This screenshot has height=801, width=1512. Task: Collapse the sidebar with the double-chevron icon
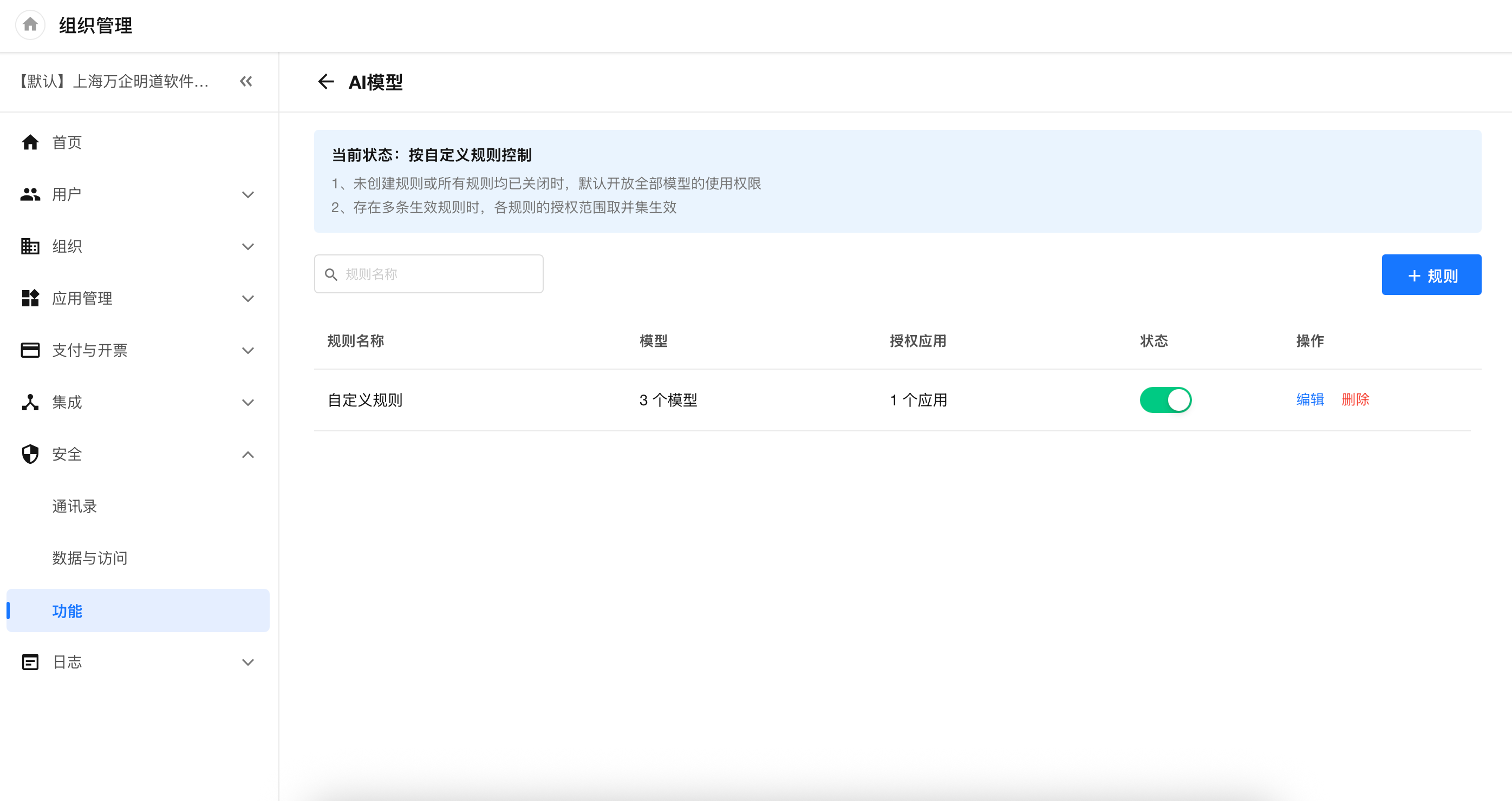(246, 81)
